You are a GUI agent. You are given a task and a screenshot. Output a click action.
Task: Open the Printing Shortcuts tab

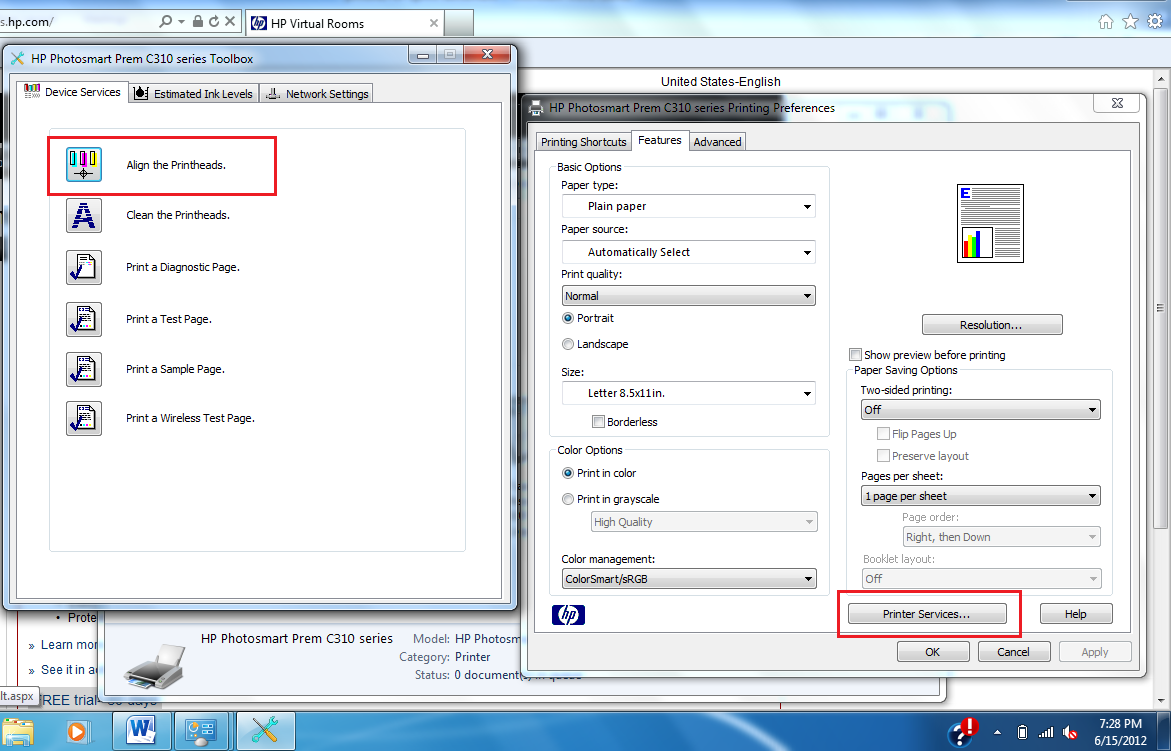tap(584, 142)
